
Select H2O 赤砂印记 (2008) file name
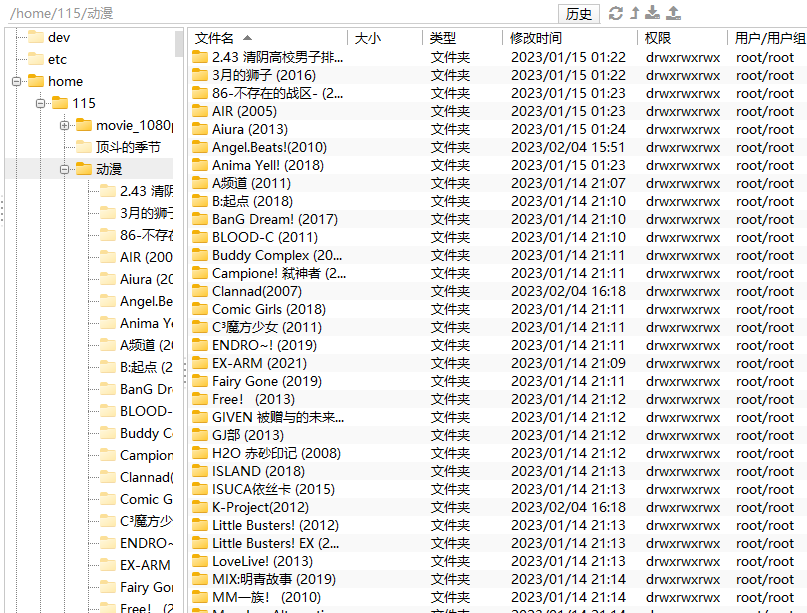point(276,454)
